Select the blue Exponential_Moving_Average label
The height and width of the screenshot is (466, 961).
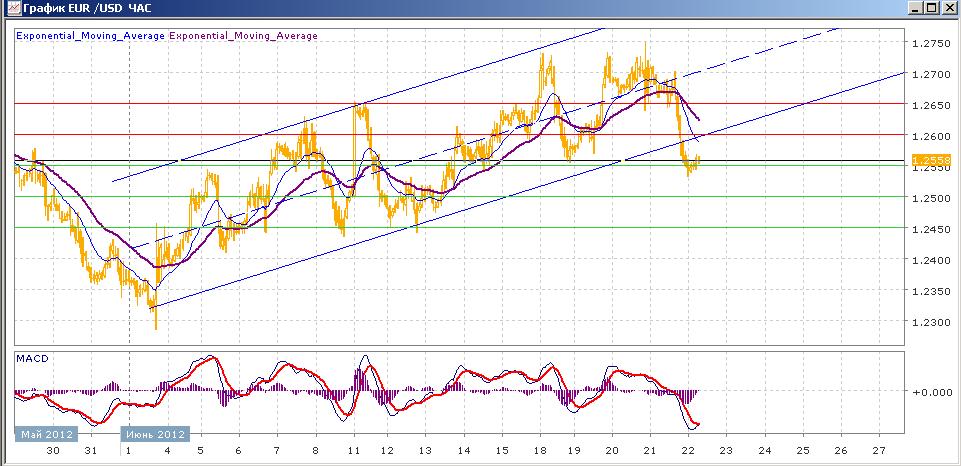click(91, 36)
